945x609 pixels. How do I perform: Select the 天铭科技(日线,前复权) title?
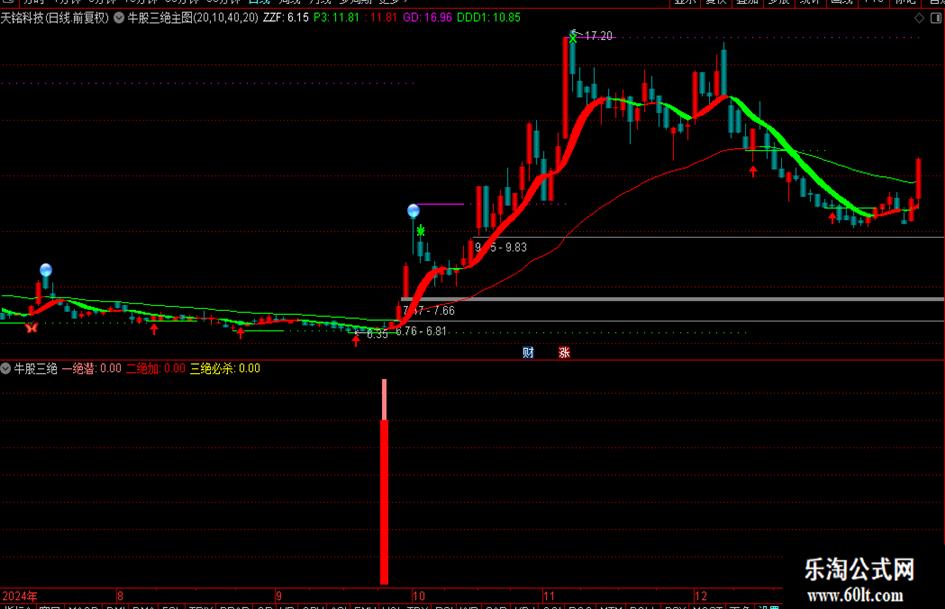point(55,18)
